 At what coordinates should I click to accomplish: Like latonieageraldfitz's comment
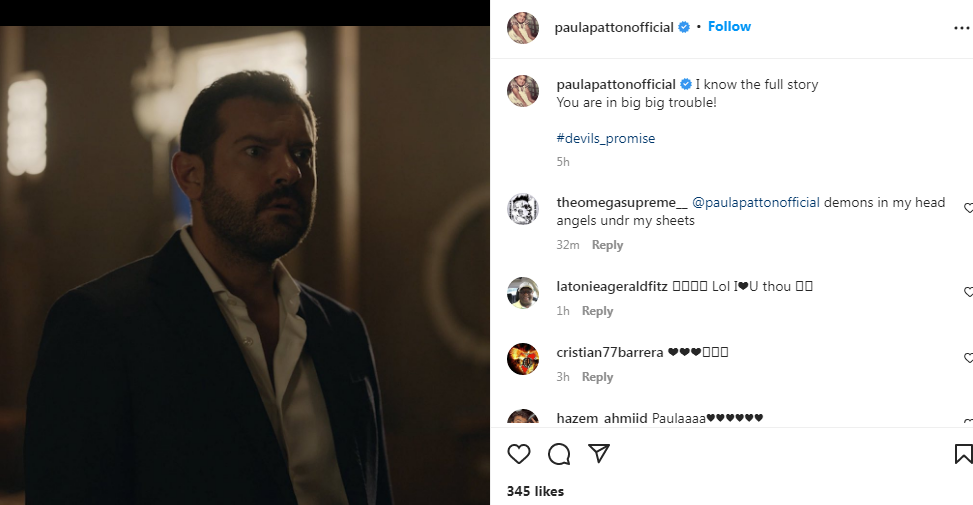(968, 293)
